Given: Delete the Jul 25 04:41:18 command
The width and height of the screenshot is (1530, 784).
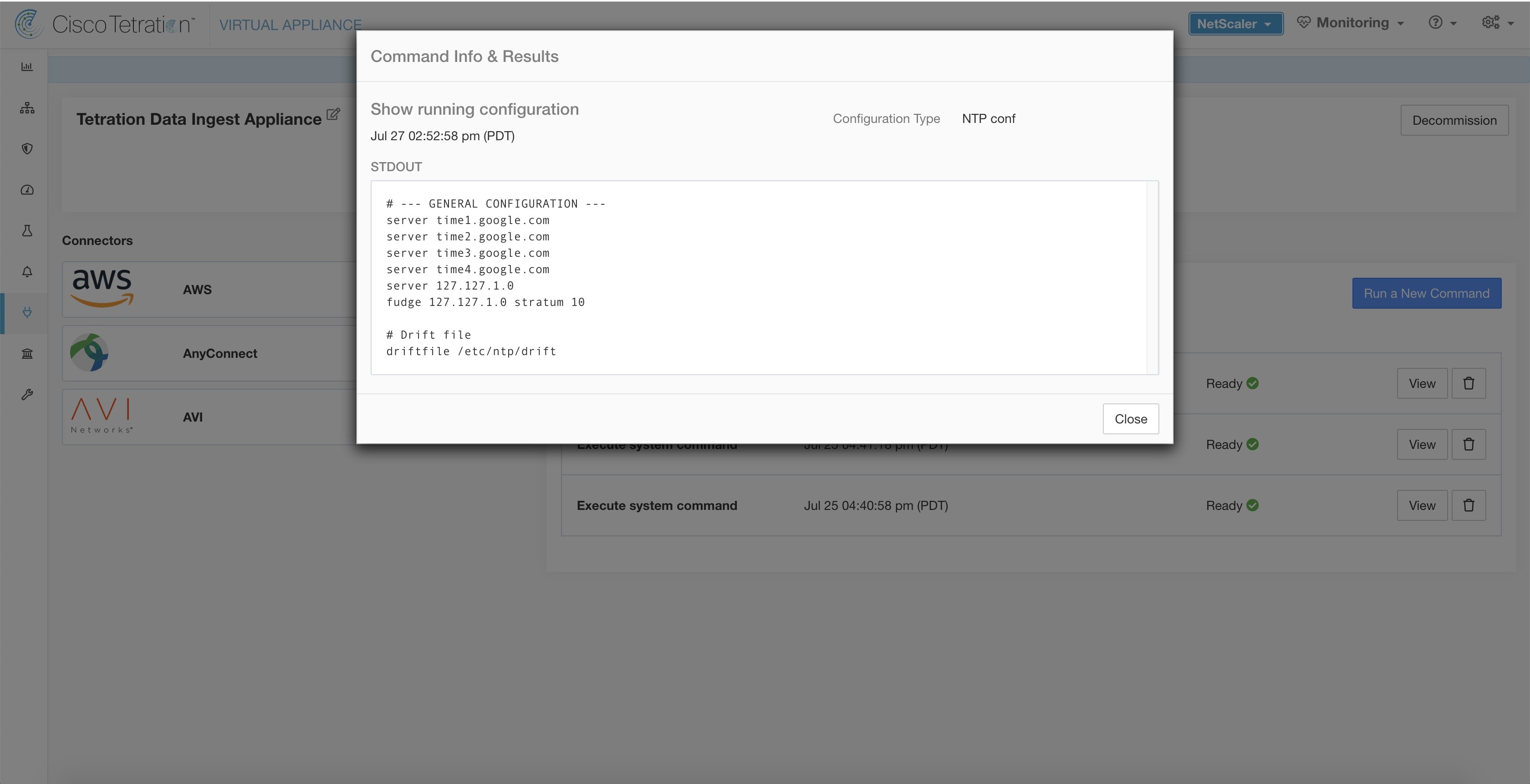Looking at the screenshot, I should (1468, 444).
